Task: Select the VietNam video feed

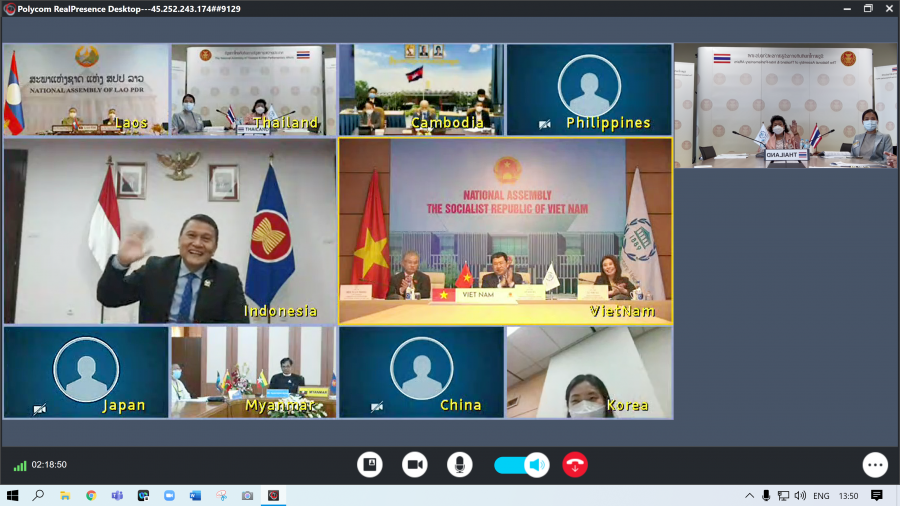Action: click(x=505, y=231)
